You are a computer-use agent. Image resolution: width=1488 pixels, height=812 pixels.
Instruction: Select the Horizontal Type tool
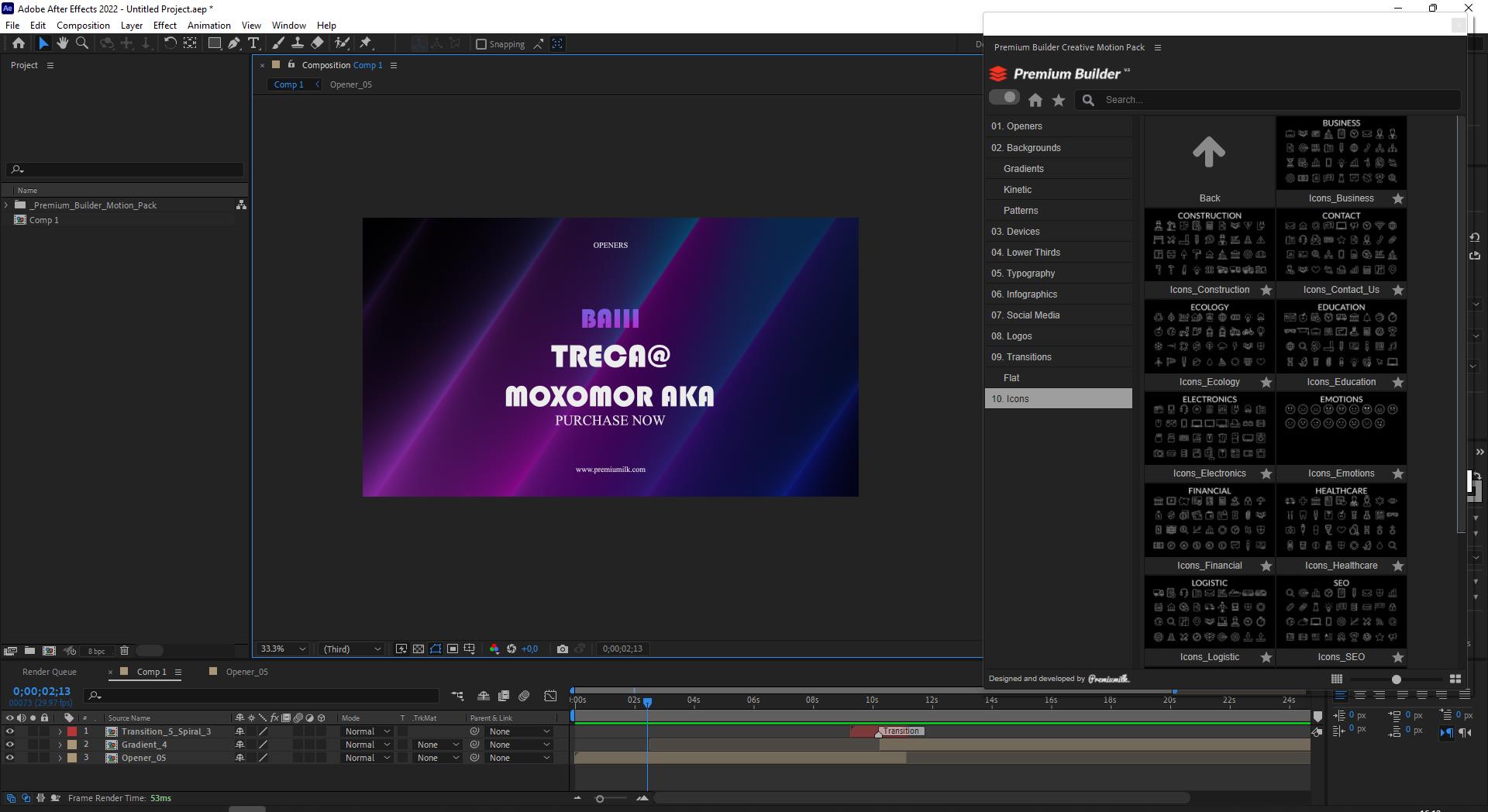point(253,44)
